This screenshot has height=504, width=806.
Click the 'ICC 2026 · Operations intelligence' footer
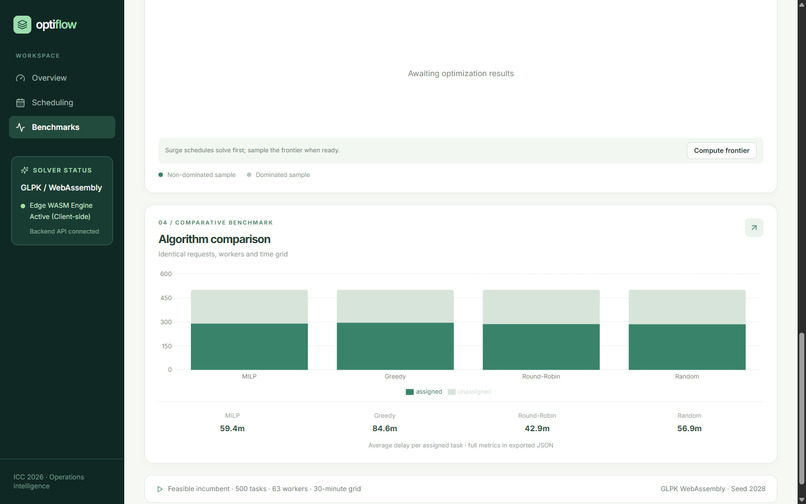(x=49, y=481)
